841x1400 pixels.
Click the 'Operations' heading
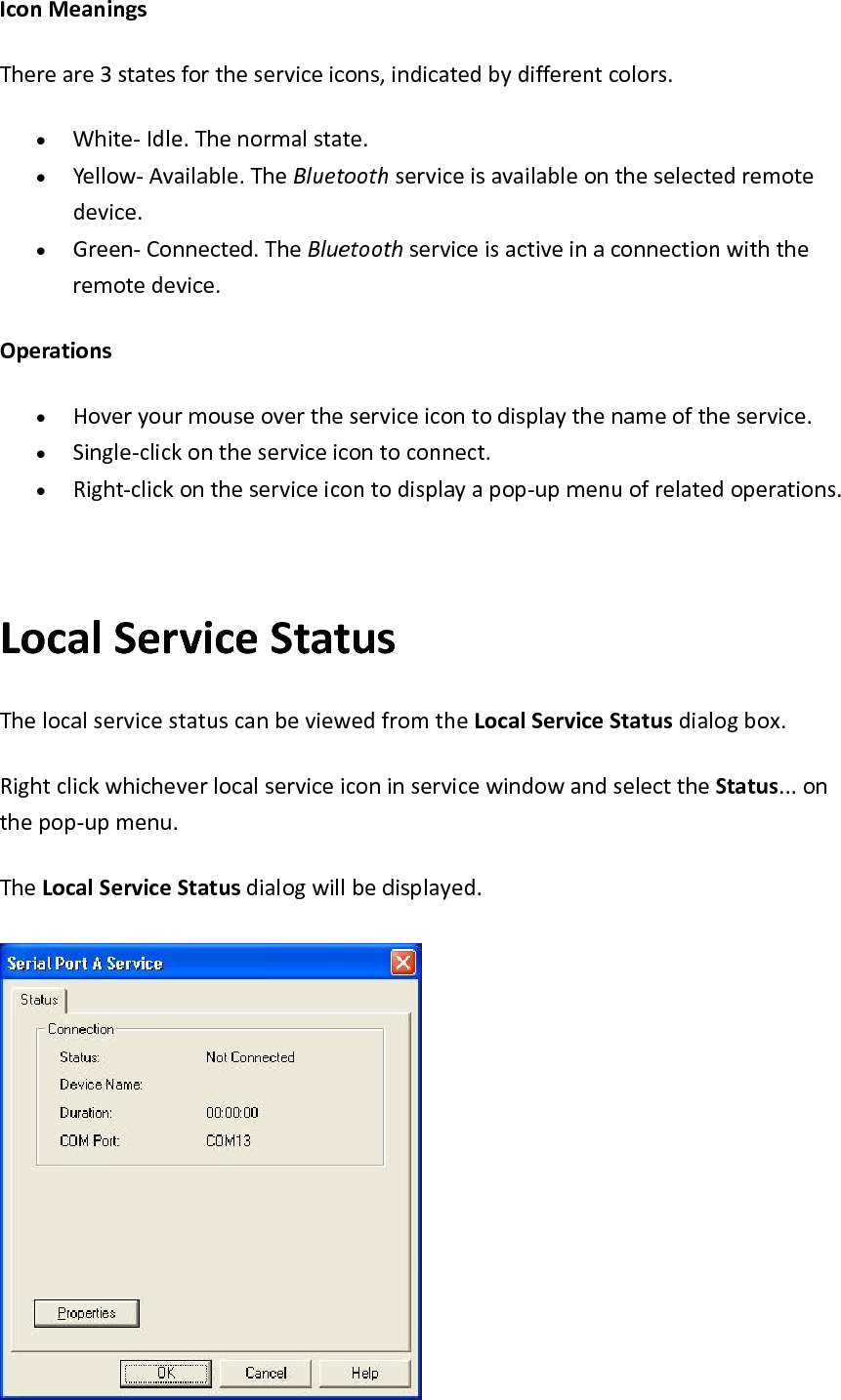click(x=56, y=350)
